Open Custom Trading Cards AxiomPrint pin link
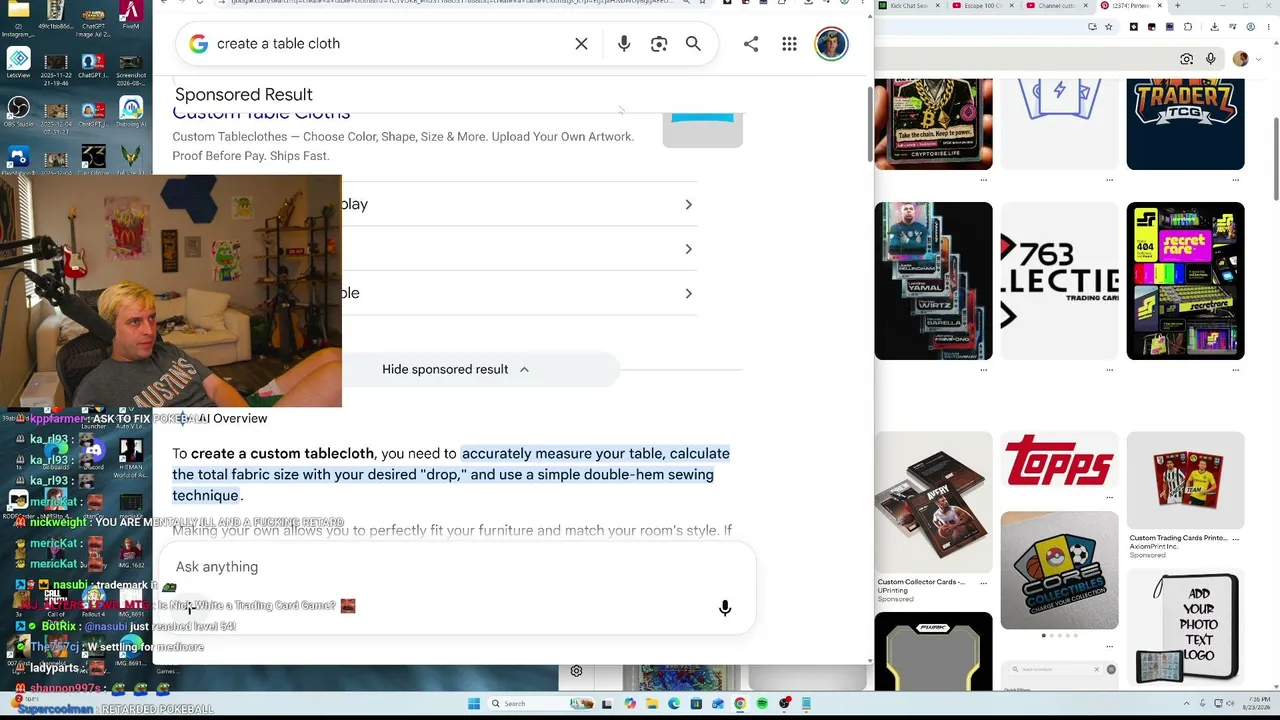 (1178, 538)
